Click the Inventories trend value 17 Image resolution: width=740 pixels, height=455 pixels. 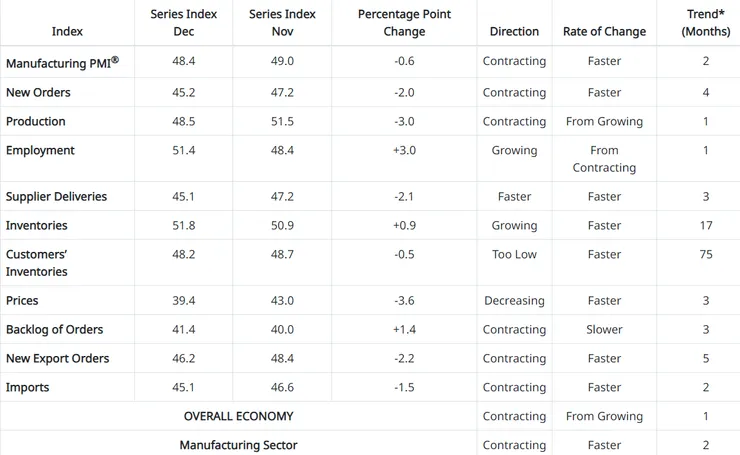[706, 226]
